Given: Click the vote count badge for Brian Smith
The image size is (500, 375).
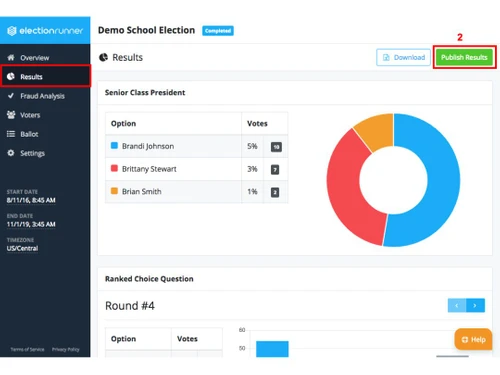Looking at the screenshot, I should tap(275, 192).
